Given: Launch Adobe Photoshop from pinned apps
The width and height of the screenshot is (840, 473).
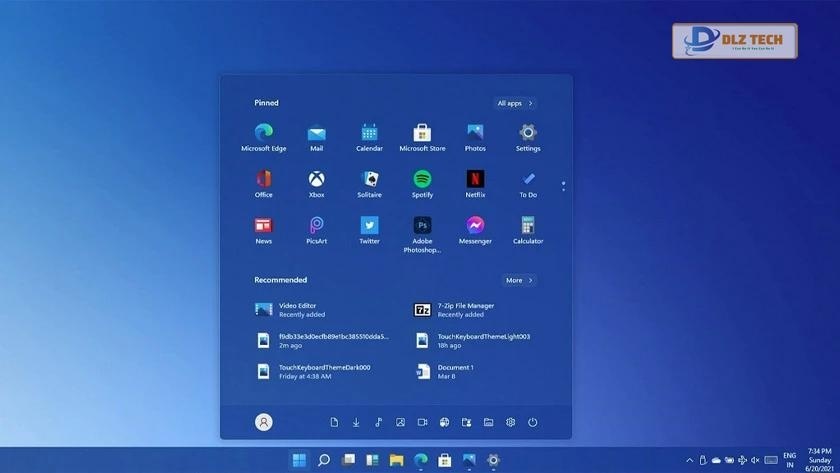Looking at the screenshot, I should coord(422,226).
